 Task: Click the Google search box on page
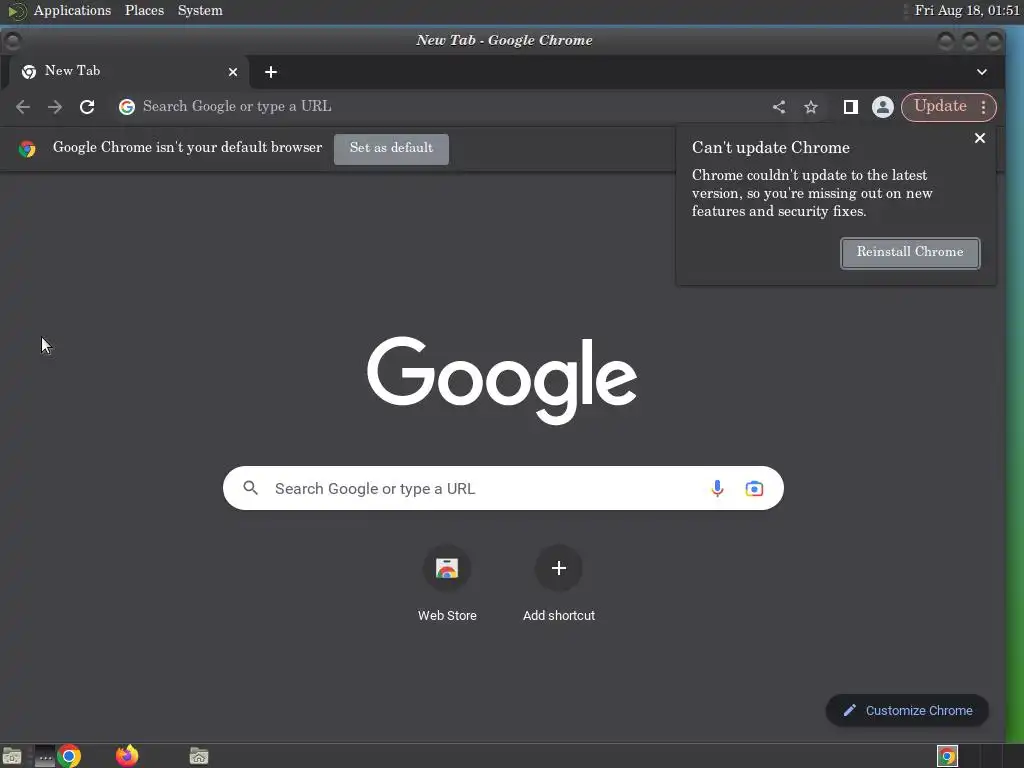coord(503,488)
